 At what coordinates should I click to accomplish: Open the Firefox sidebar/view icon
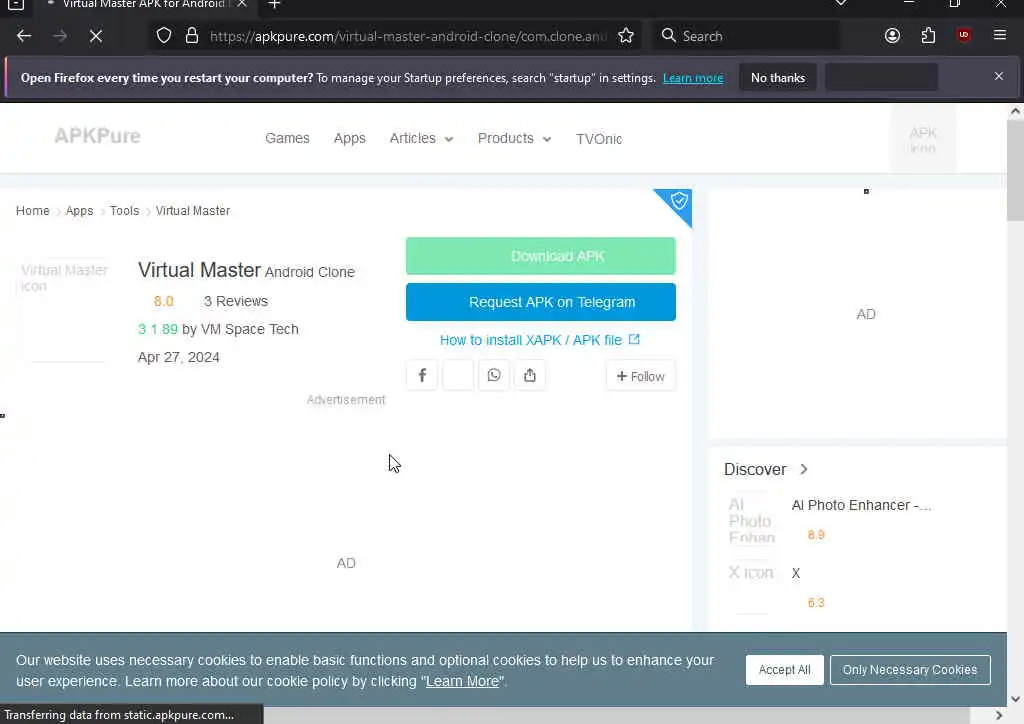(16, 5)
